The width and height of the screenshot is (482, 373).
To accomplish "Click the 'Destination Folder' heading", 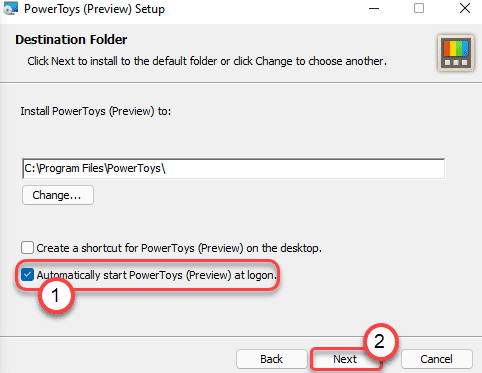I will click(x=71, y=40).
